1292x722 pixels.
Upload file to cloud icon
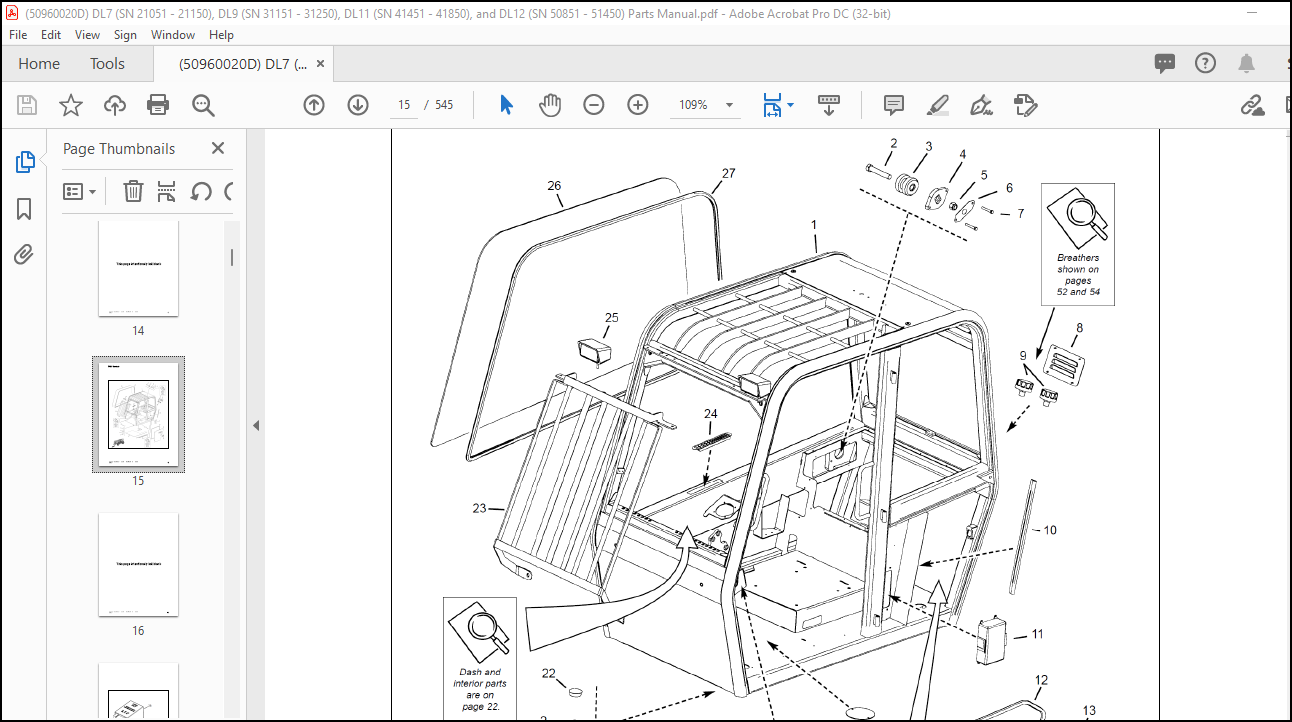point(115,105)
